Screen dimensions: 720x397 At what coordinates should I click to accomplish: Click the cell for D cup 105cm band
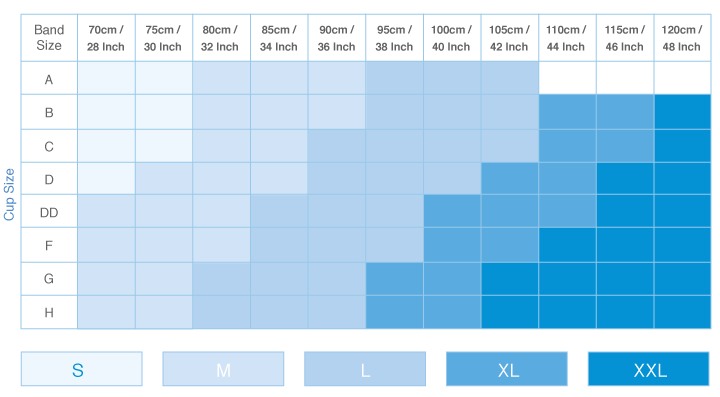(510, 179)
